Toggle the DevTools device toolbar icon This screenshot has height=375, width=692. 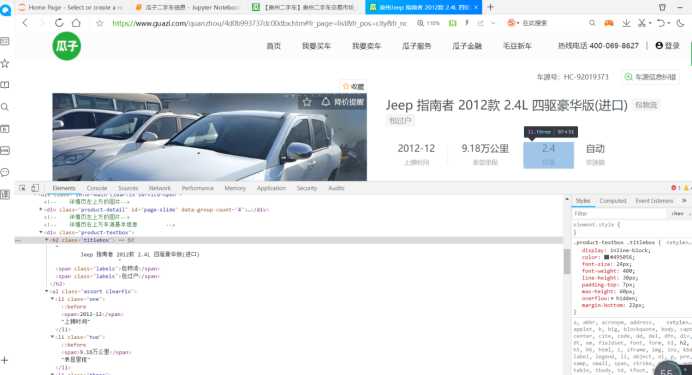35,188
